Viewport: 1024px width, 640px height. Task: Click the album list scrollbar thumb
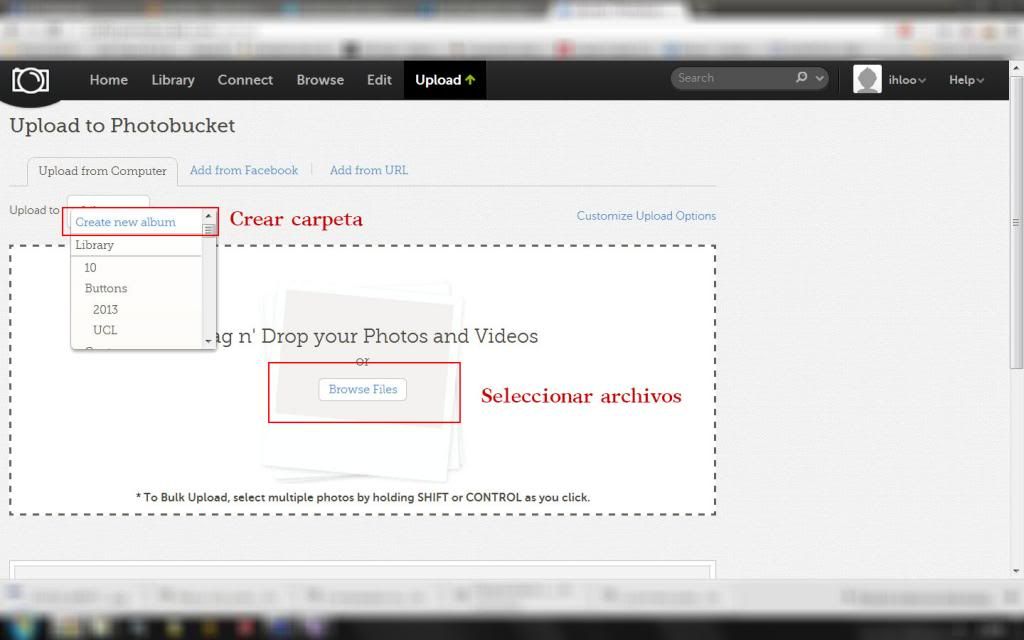click(208, 229)
